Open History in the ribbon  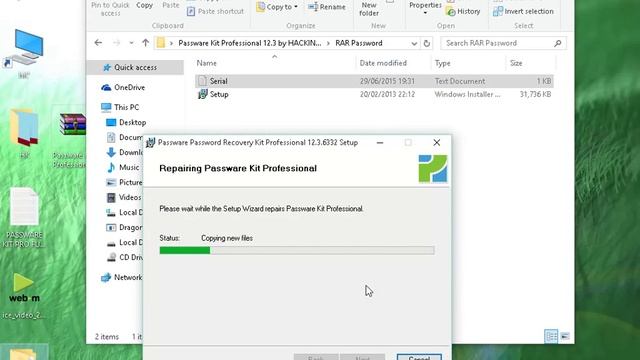tap(463, 11)
